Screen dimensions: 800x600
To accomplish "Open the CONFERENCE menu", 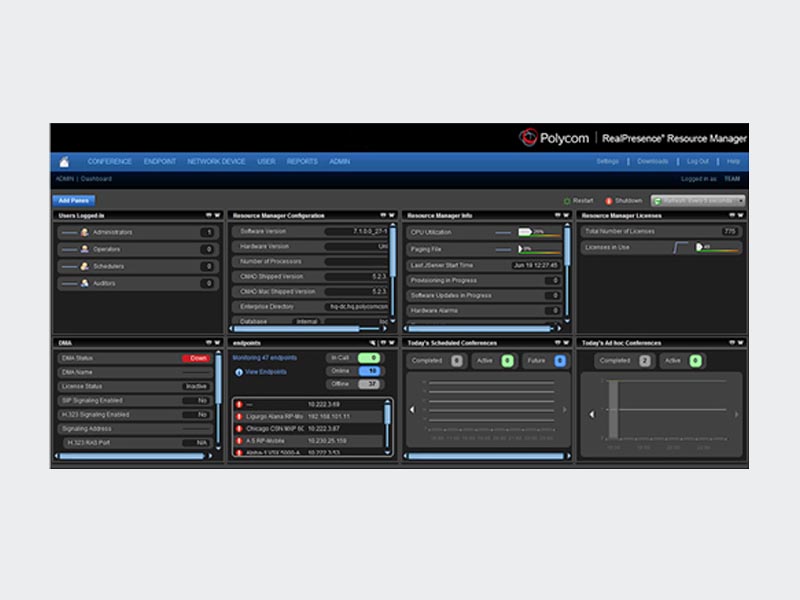I will [x=108, y=160].
